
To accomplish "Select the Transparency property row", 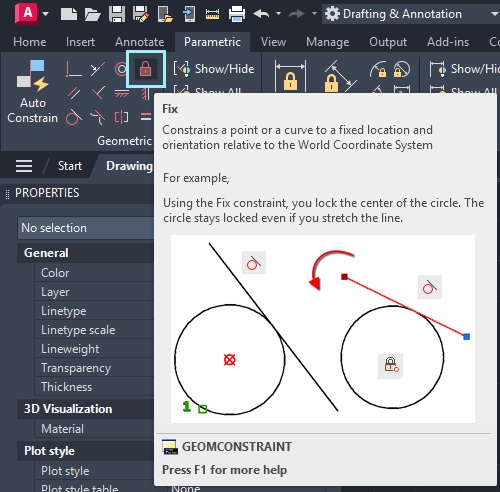I will pyautogui.click(x=95, y=368).
